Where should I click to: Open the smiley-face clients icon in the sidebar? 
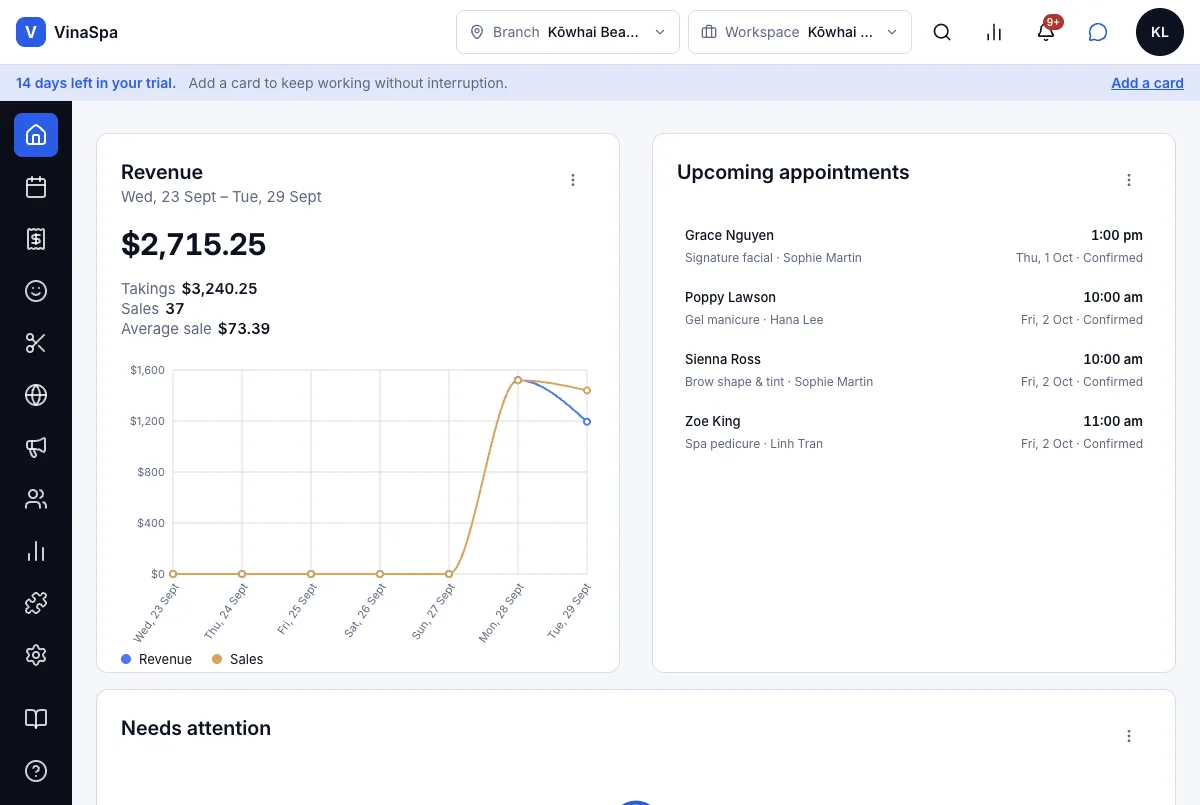36,291
